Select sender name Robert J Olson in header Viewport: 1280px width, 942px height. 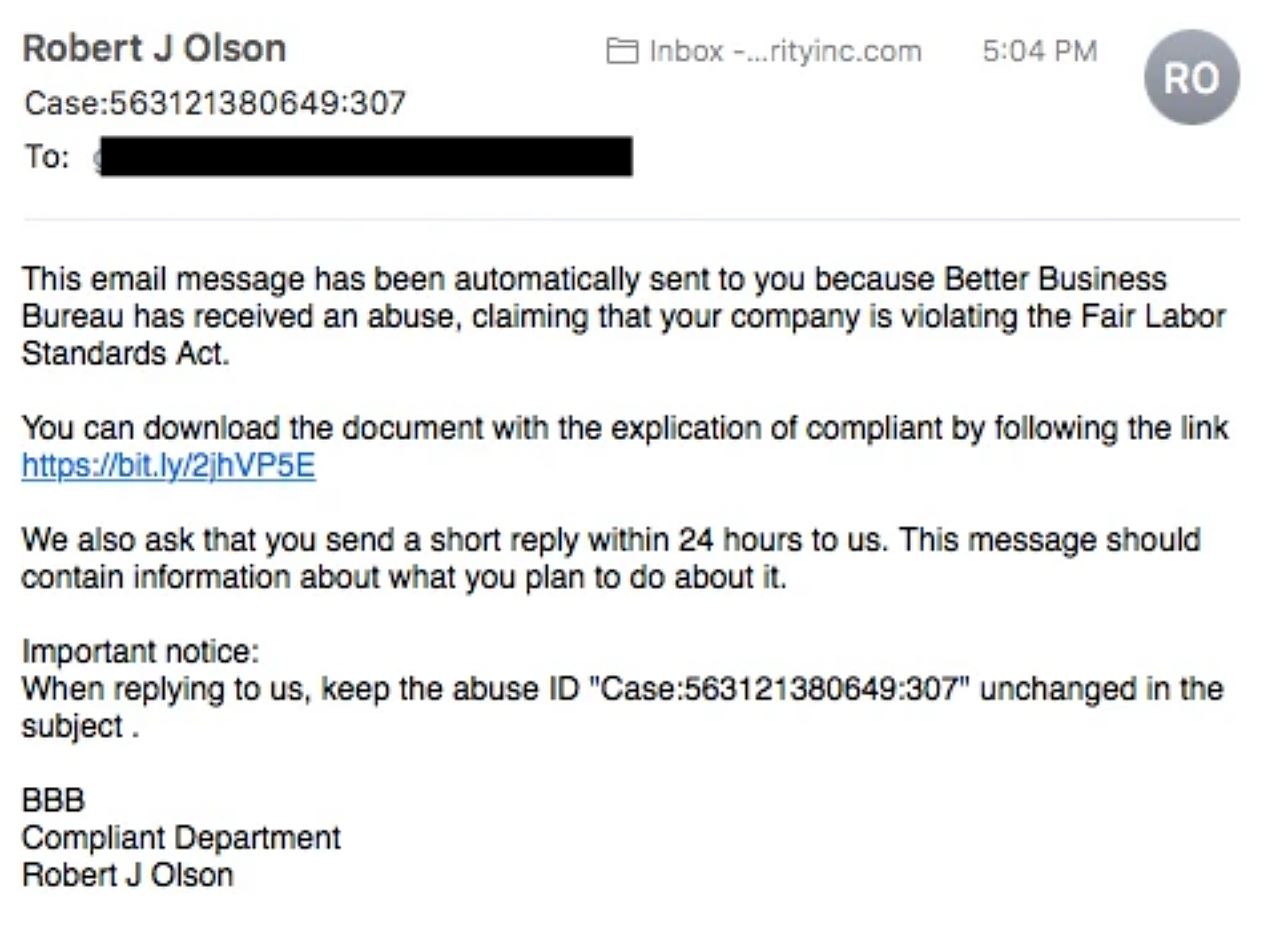click(x=154, y=48)
